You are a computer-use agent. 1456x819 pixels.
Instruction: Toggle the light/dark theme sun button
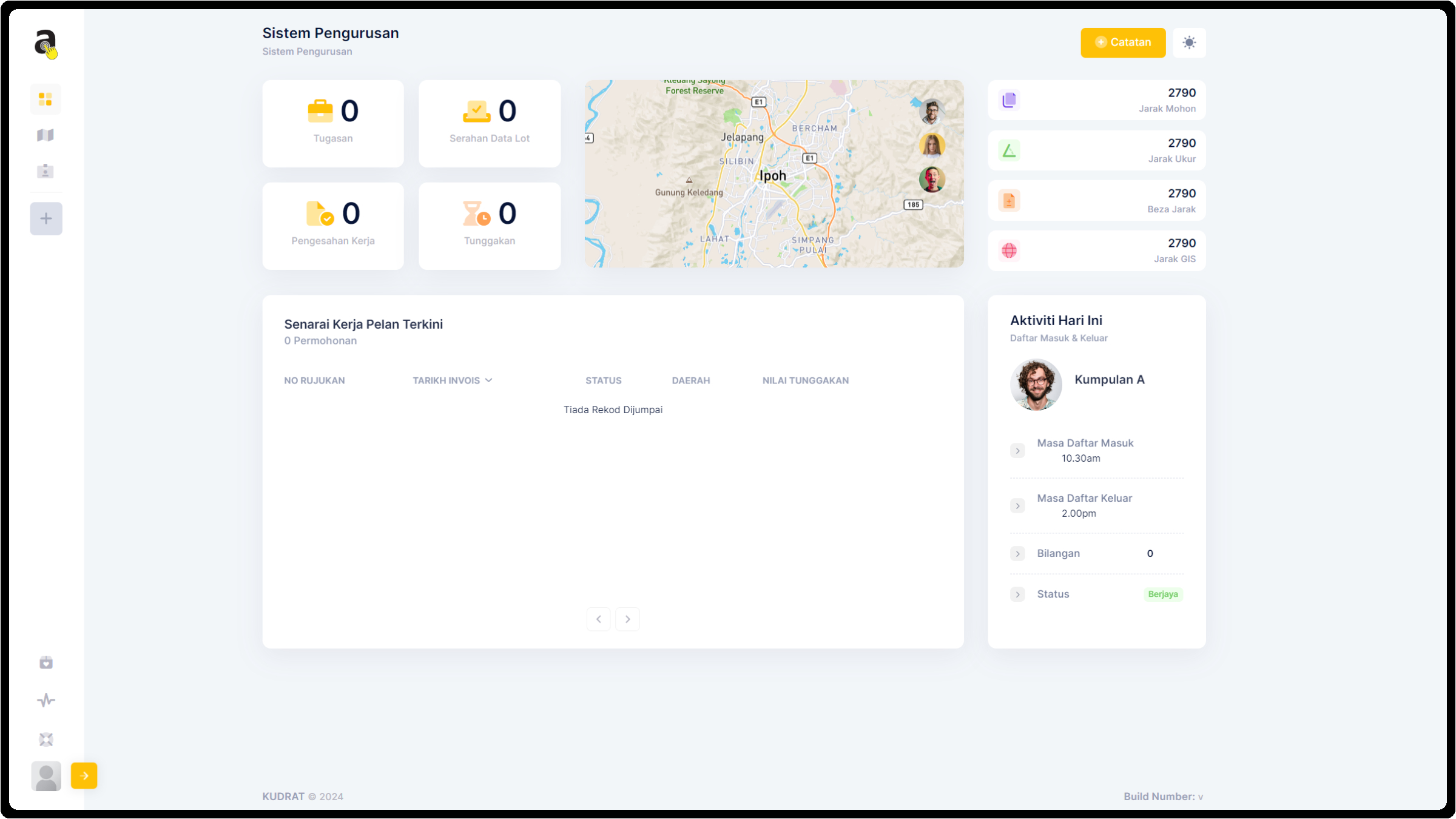[1189, 42]
